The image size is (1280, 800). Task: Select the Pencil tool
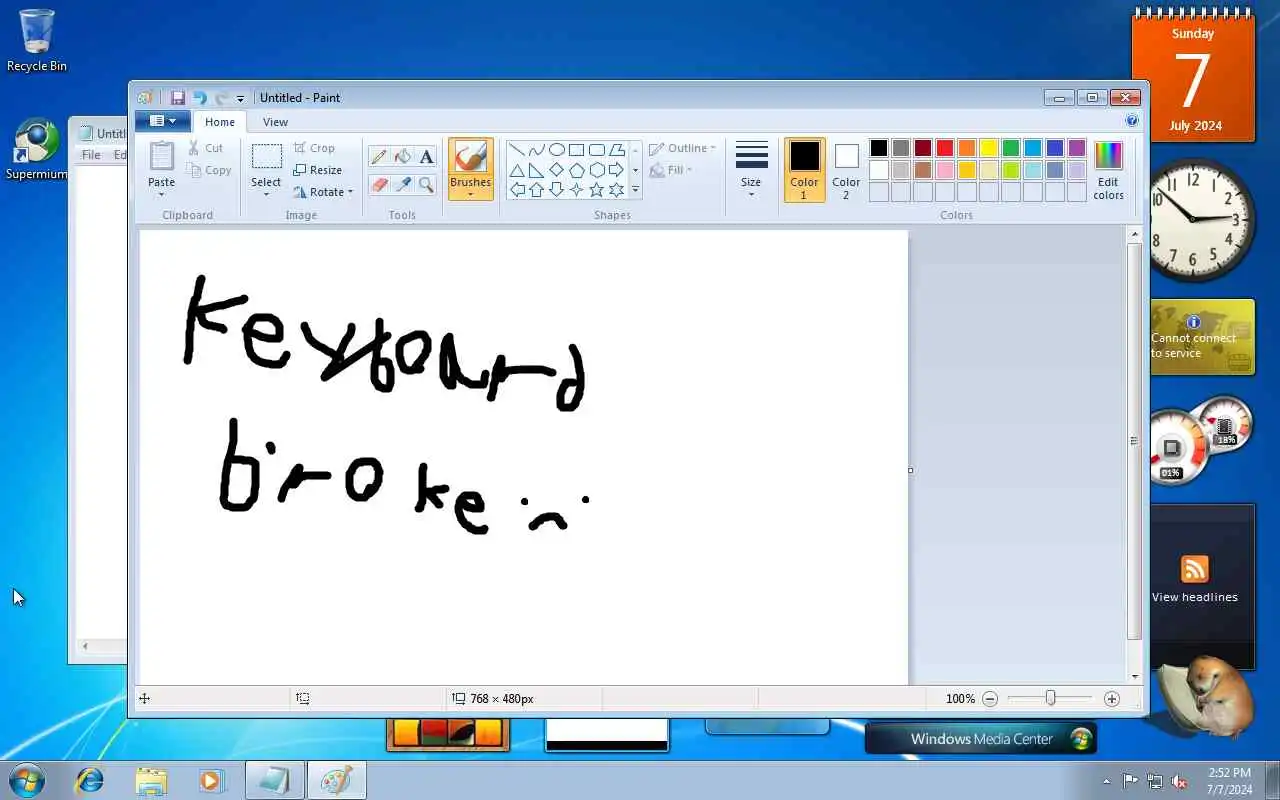pyautogui.click(x=379, y=156)
